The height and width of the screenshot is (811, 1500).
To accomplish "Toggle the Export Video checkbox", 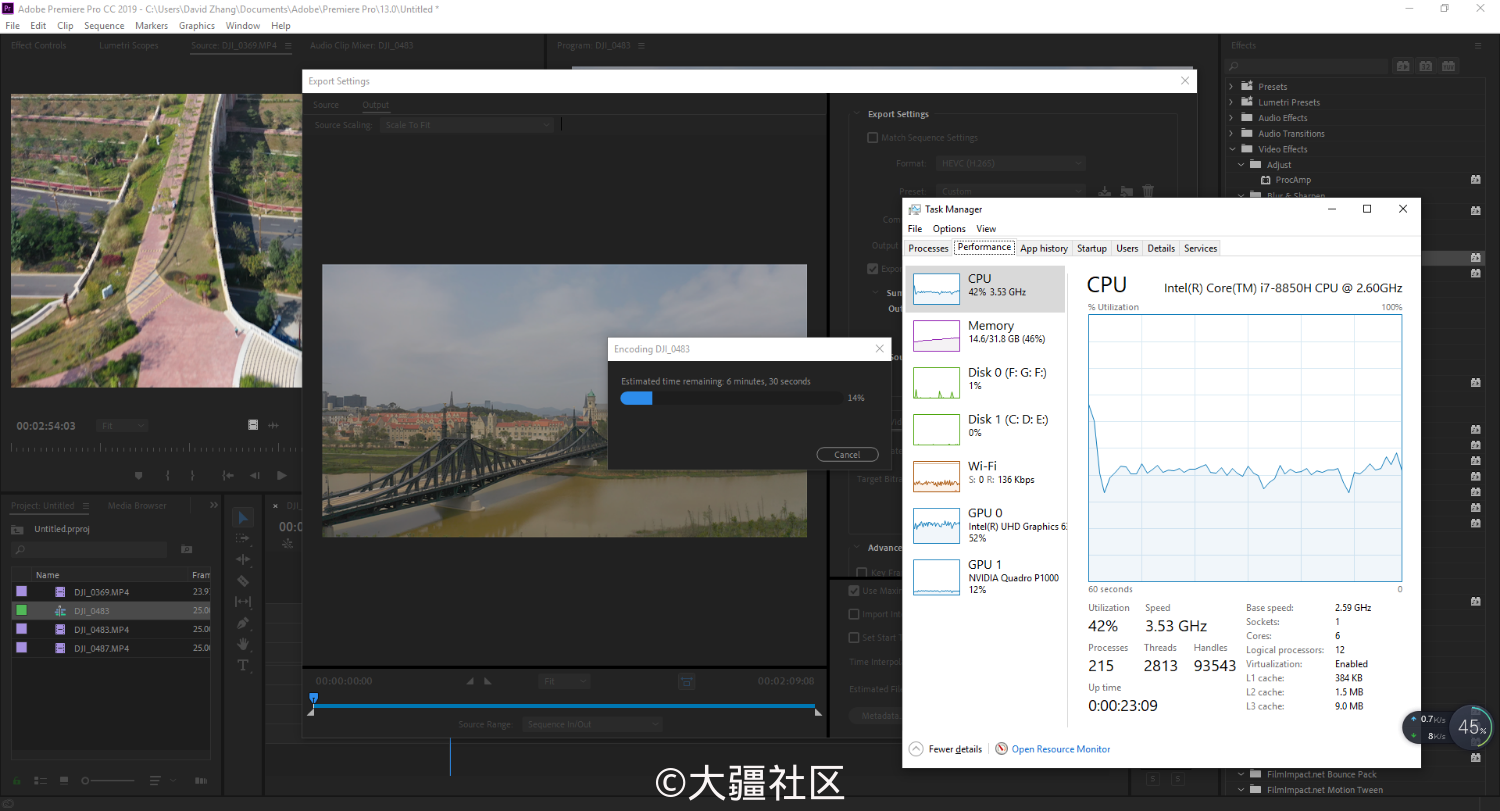I will click(x=872, y=268).
